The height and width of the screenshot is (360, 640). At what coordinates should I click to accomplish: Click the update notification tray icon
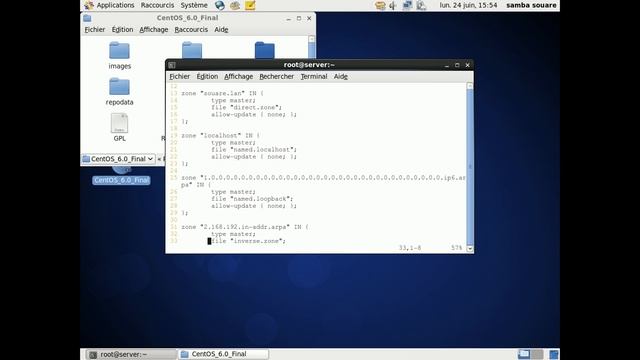[380, 5]
